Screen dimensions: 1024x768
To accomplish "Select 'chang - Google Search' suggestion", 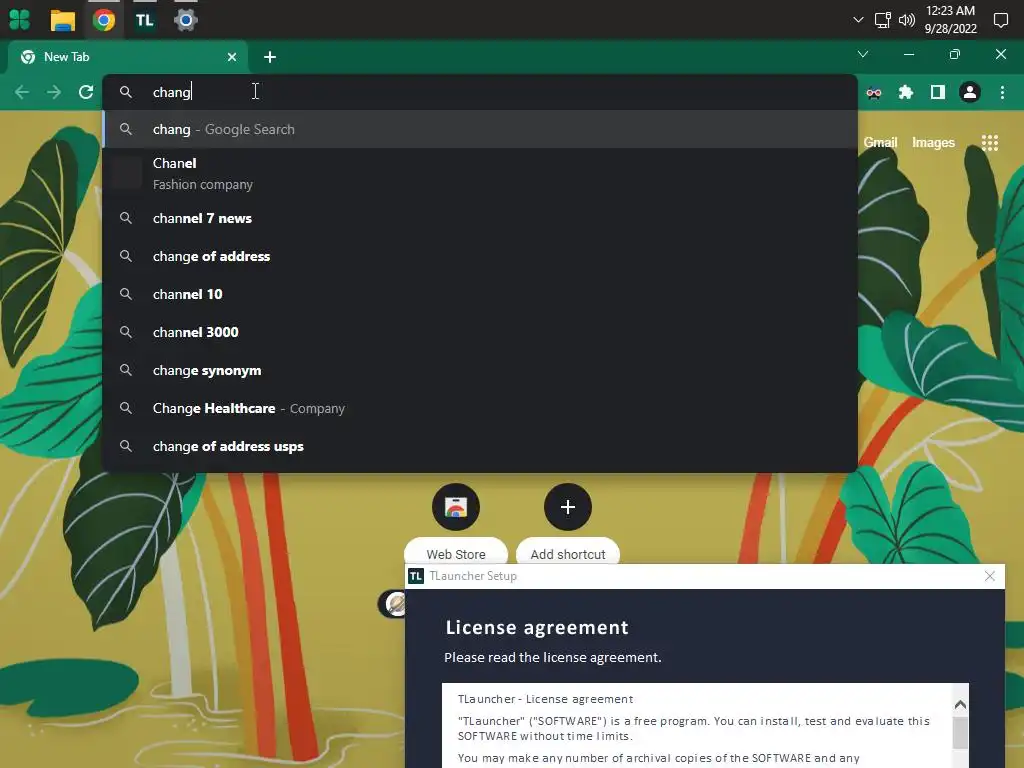I will [x=480, y=129].
